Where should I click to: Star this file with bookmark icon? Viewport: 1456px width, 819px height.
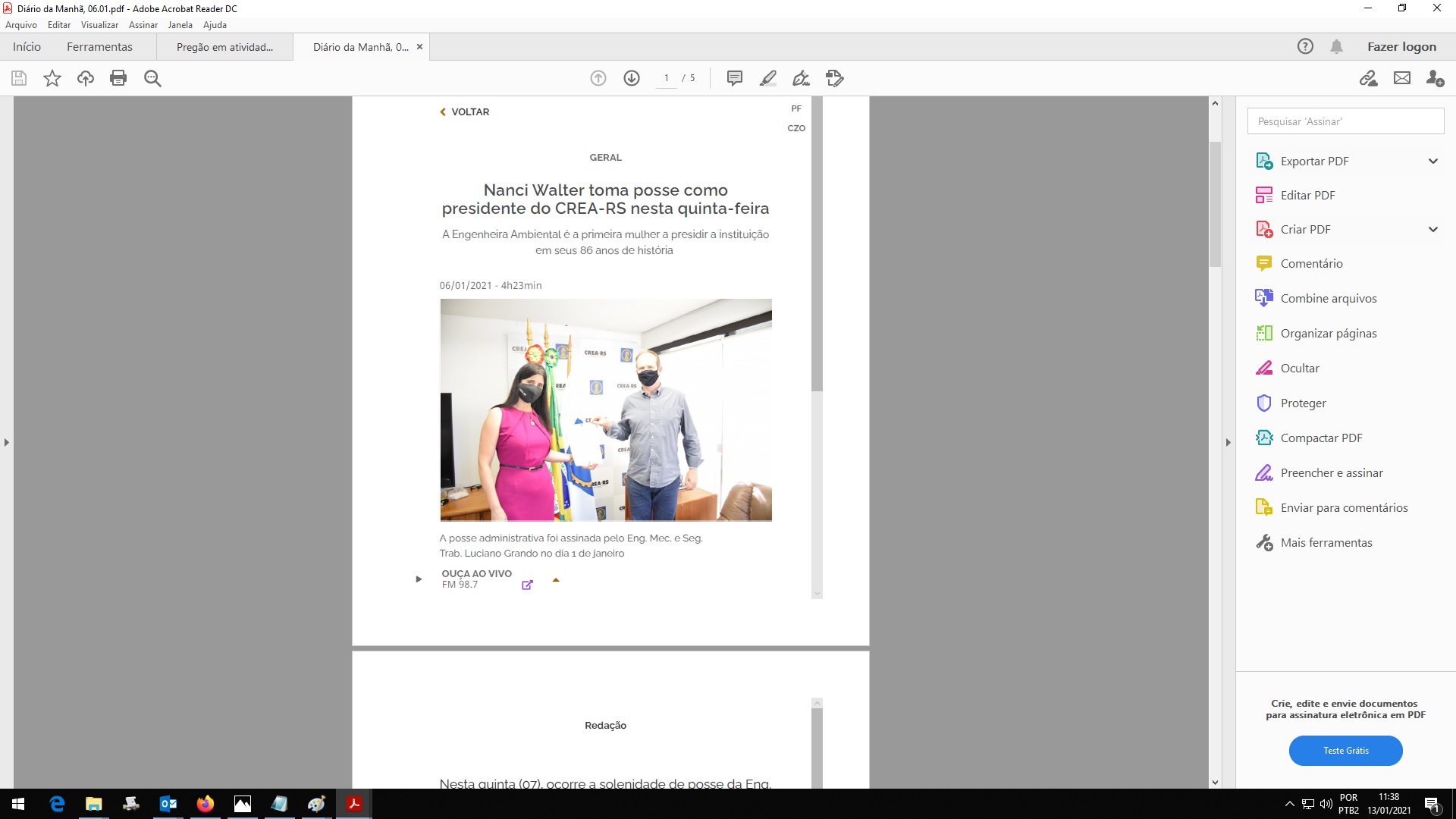click(52, 78)
